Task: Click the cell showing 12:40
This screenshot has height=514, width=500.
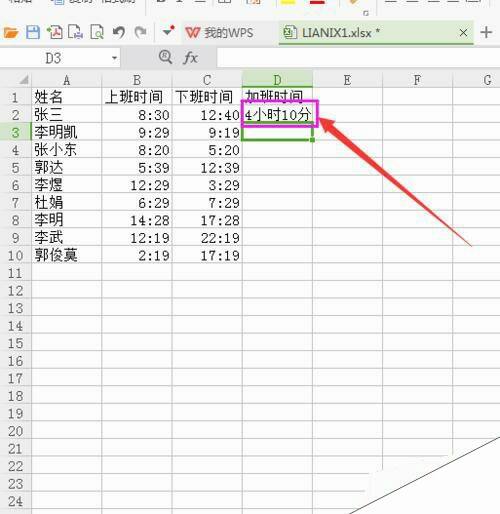Action: (x=207, y=115)
